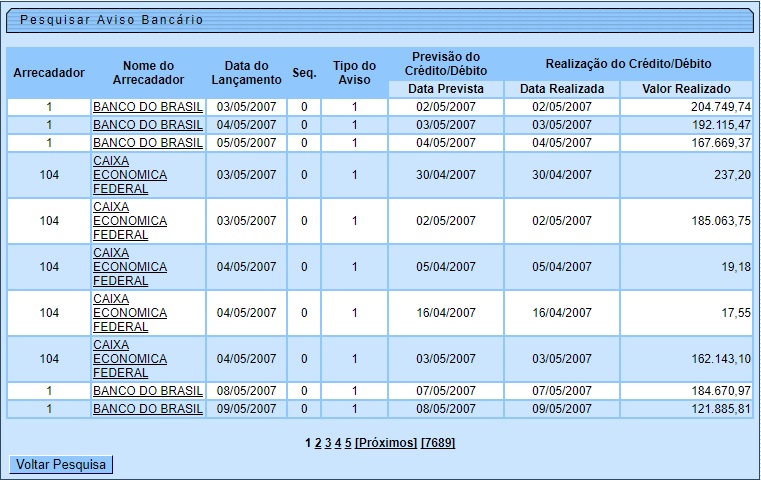Image resolution: width=761 pixels, height=480 pixels.
Task: Select the value 19,18
Action: (x=736, y=267)
